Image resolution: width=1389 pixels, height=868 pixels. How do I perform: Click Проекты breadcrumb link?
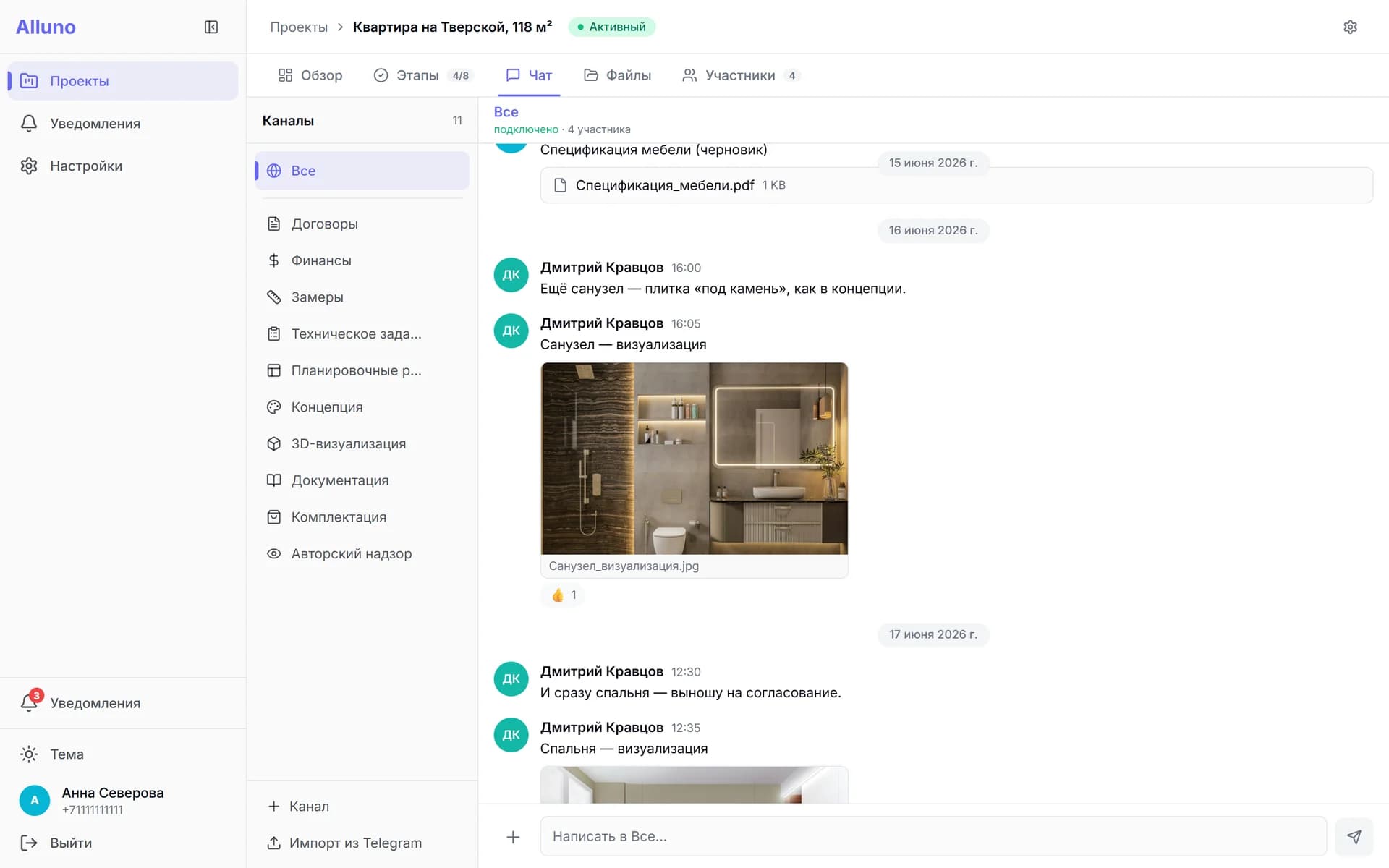point(299,27)
